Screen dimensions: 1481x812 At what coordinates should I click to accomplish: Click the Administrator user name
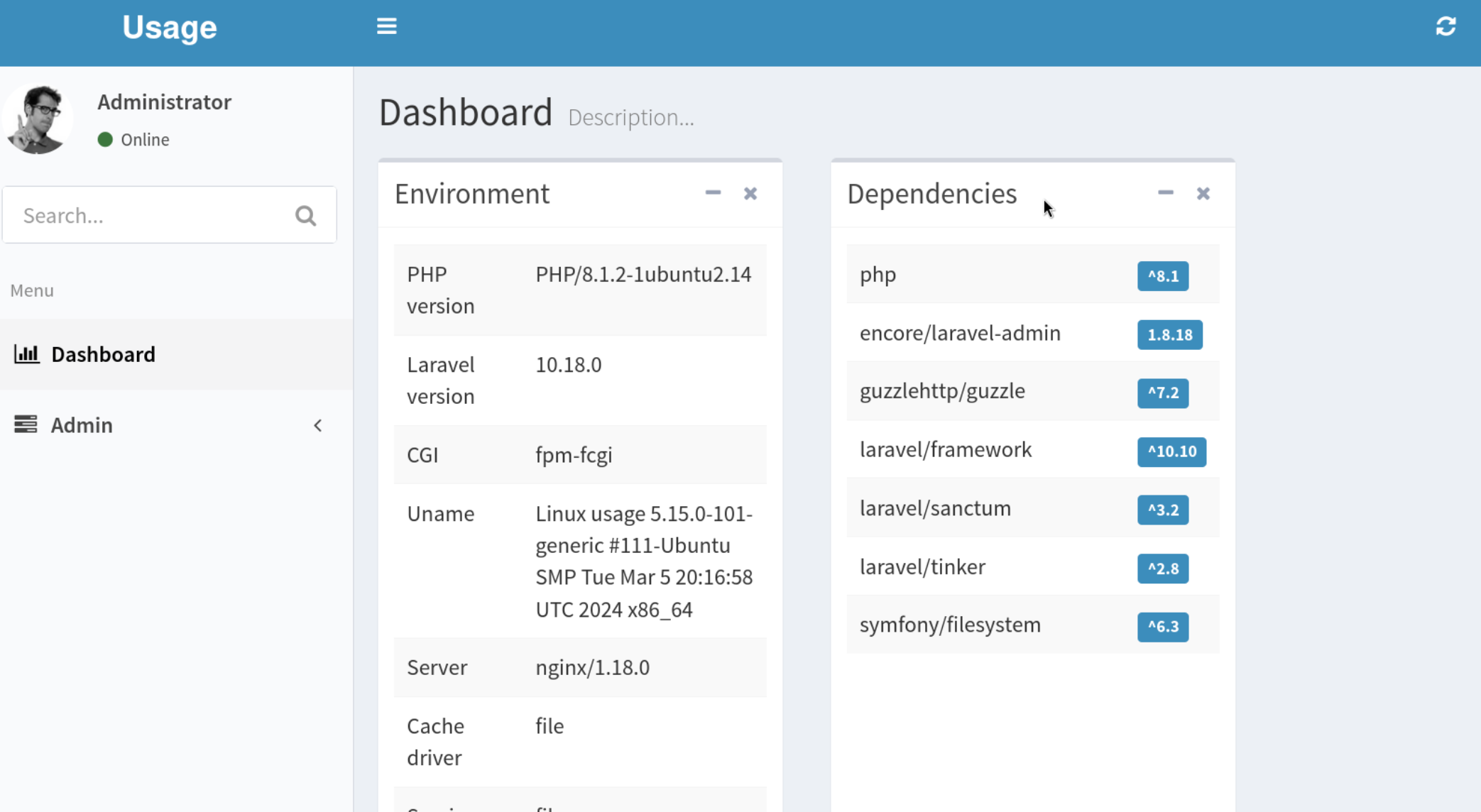coord(164,101)
